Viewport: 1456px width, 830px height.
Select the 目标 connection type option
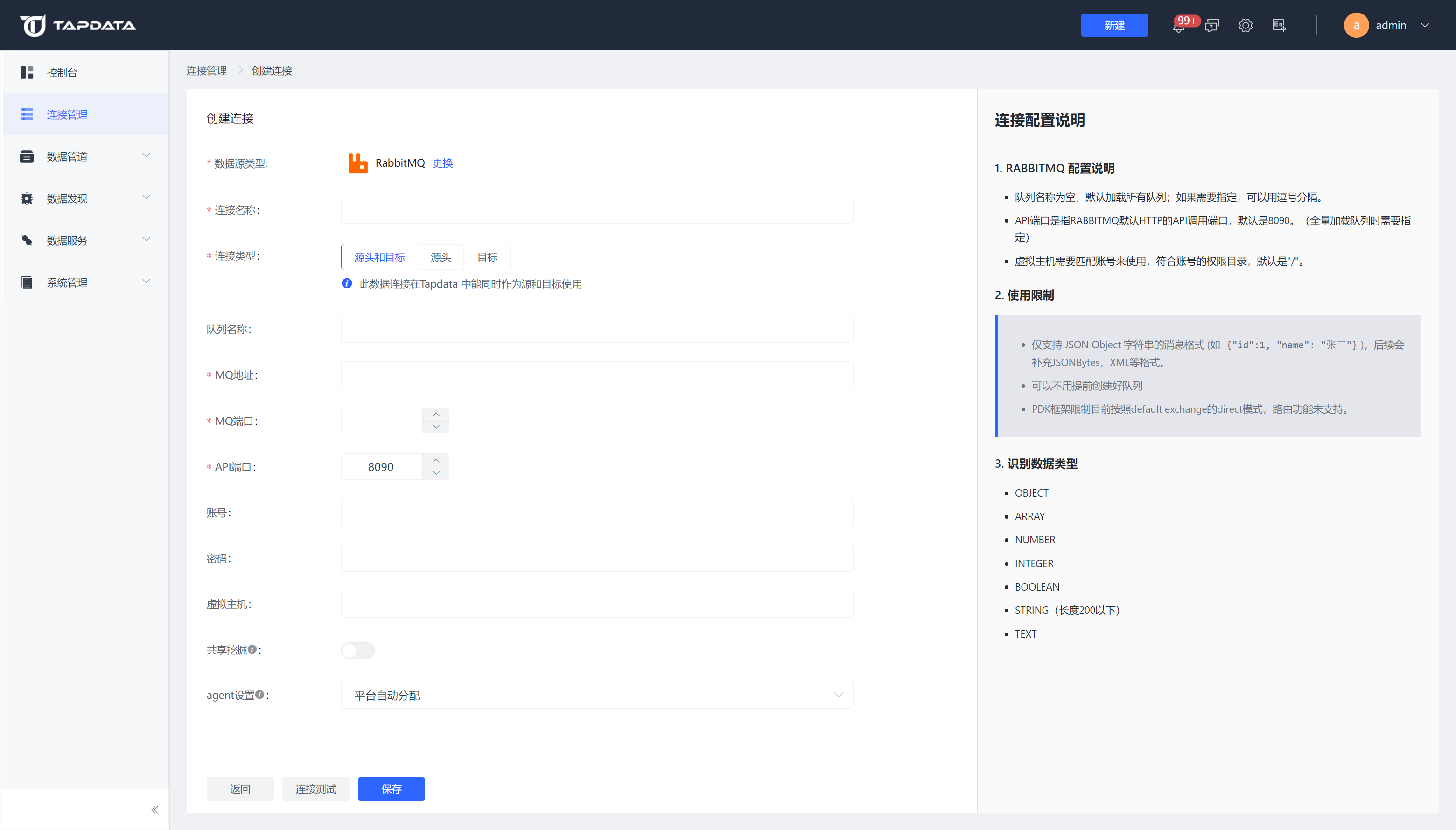point(487,257)
